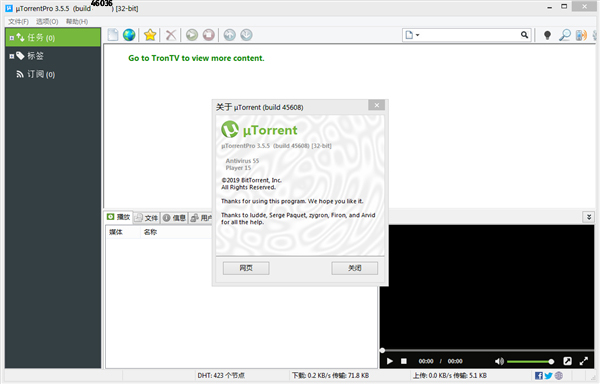The height and width of the screenshot is (384, 600).
Task: Expand the 标签 tree node
Action: [x=11, y=56]
